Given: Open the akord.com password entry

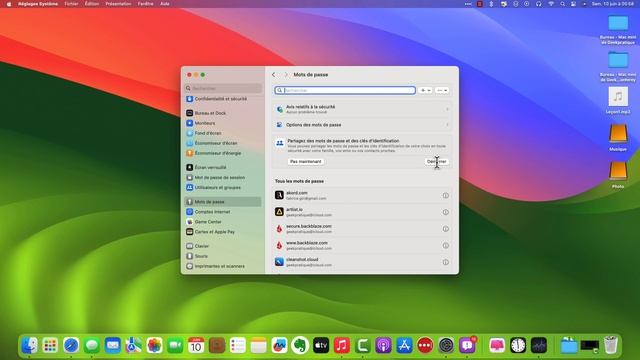Looking at the screenshot, I should [362, 196].
